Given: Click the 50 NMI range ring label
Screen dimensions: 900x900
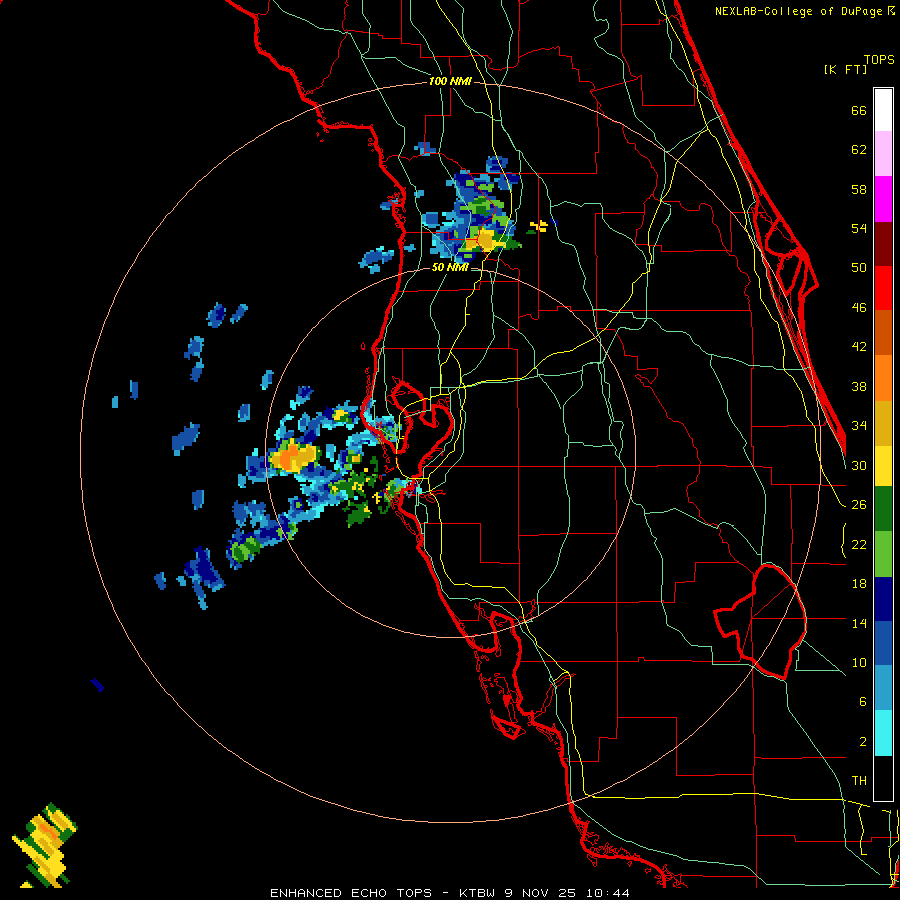Looking at the screenshot, I should pyautogui.click(x=449, y=267).
